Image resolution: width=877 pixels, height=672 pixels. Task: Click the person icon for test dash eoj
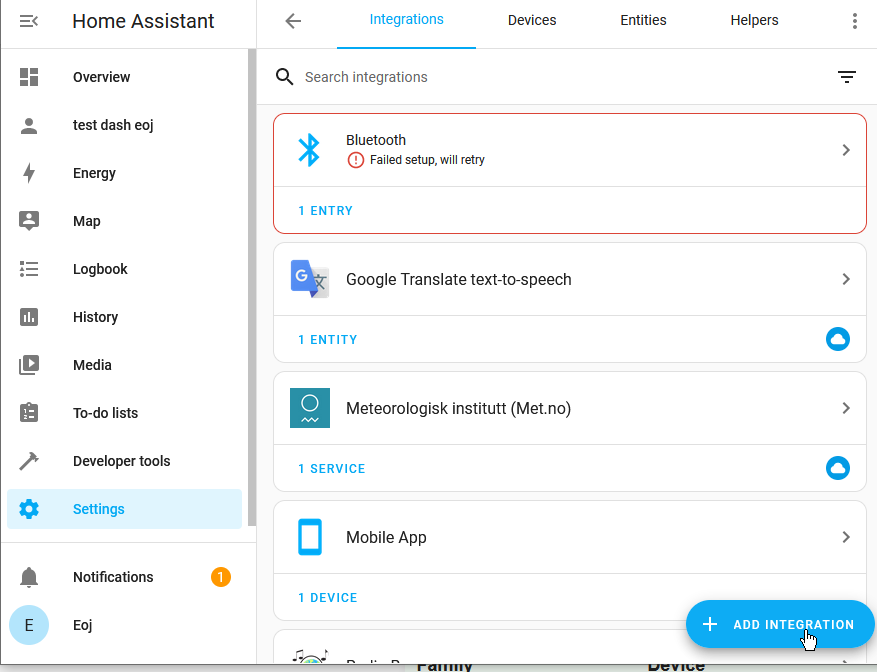(29, 125)
